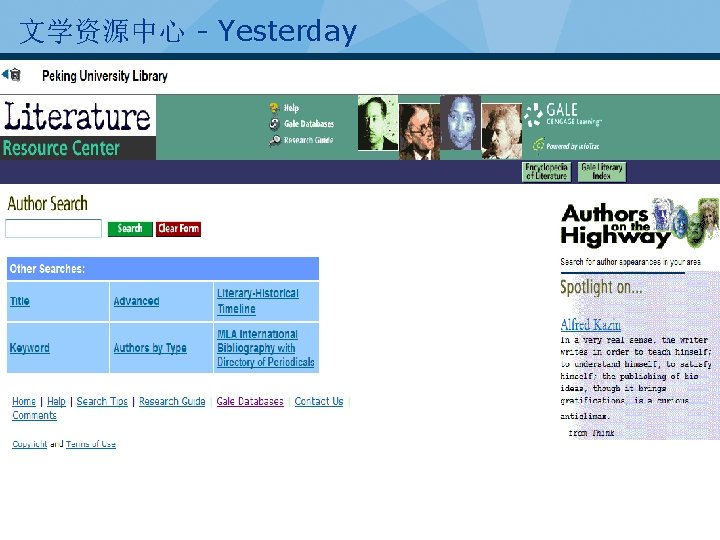720x540 pixels.
Task: Click the Powered by InfoTrac logo
Action: coord(566,146)
